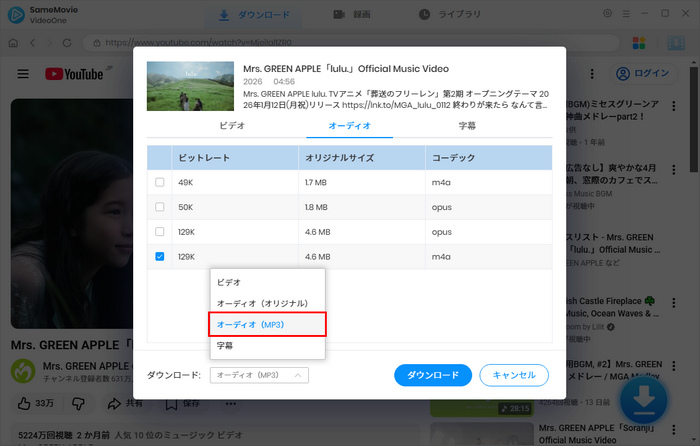
Task: Click the page vertical scrollbar
Action: click(693, 120)
